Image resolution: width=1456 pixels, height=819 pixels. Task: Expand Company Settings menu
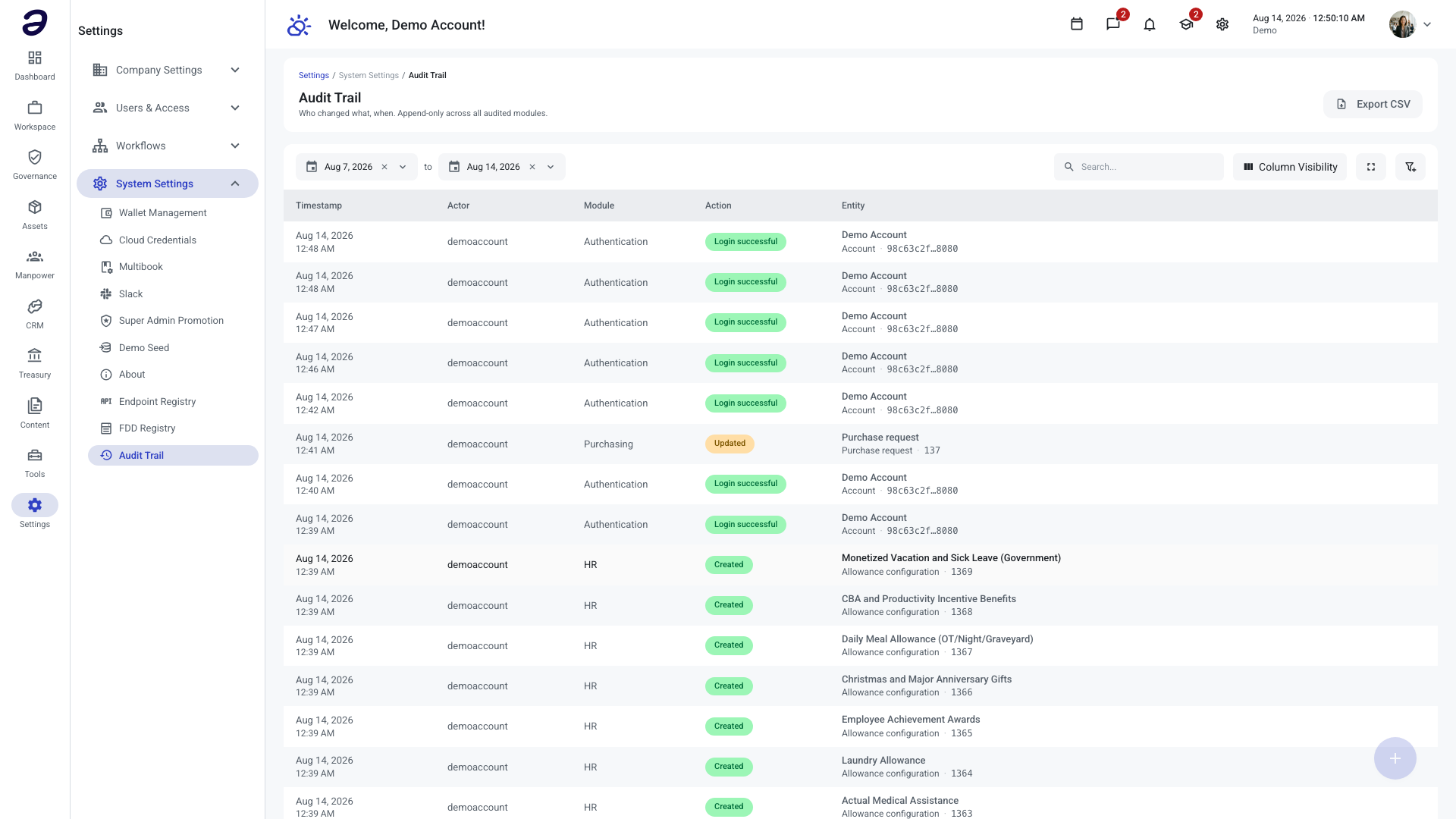click(168, 70)
